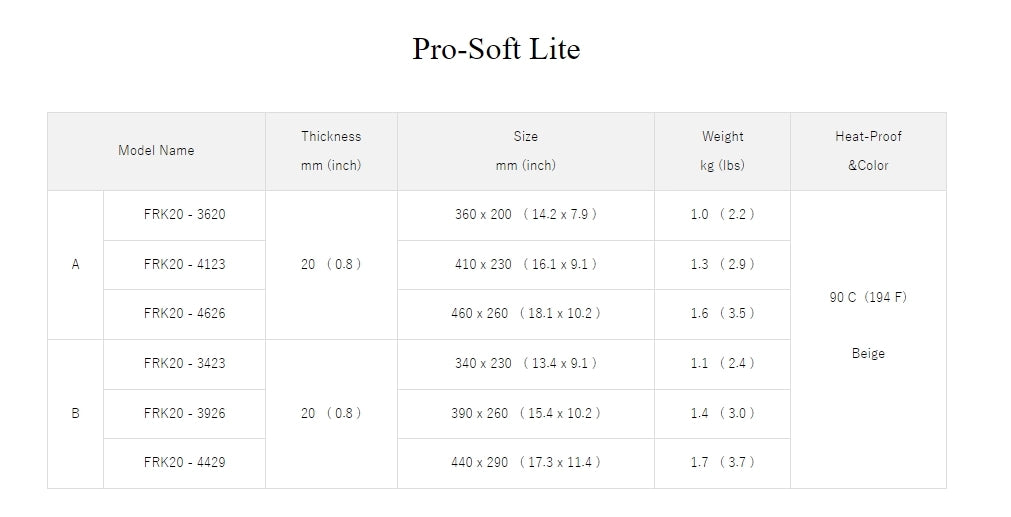Click the Heat-Proof & Color header

click(868, 151)
